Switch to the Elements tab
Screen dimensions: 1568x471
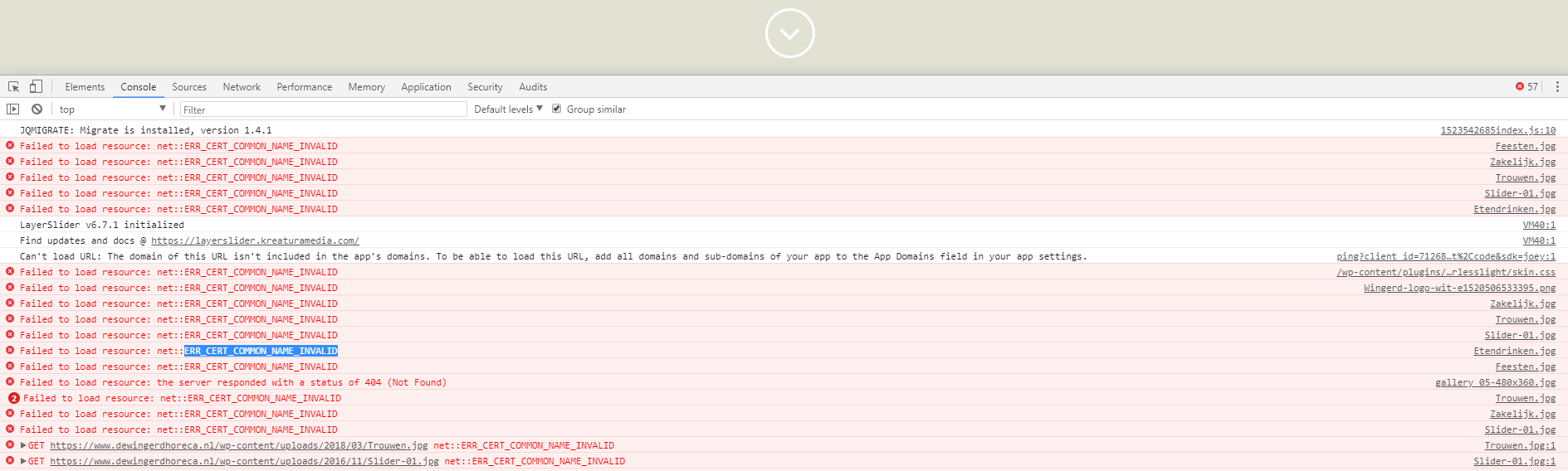point(85,87)
